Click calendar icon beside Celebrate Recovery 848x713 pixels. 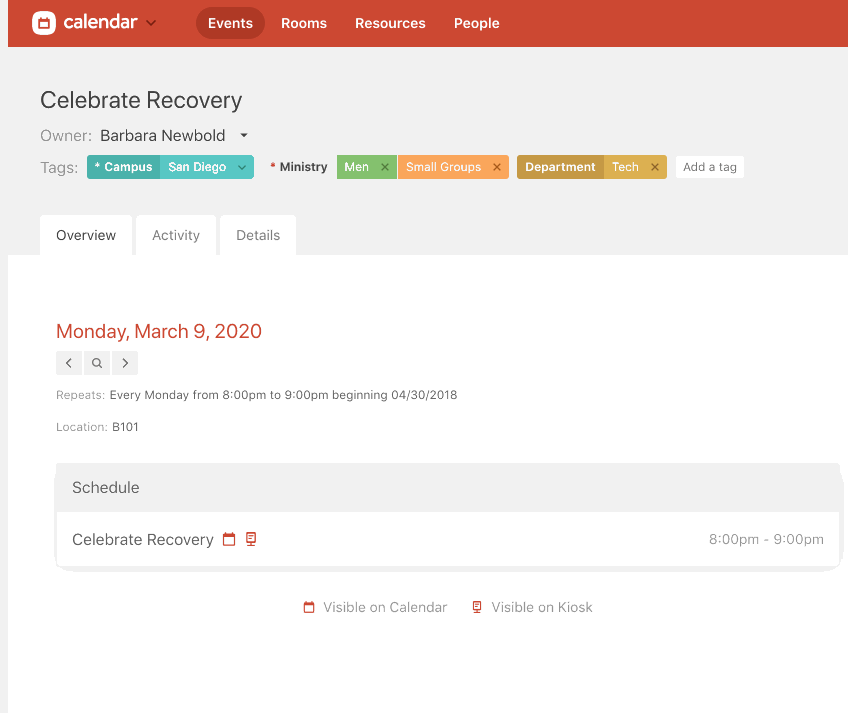coord(229,539)
